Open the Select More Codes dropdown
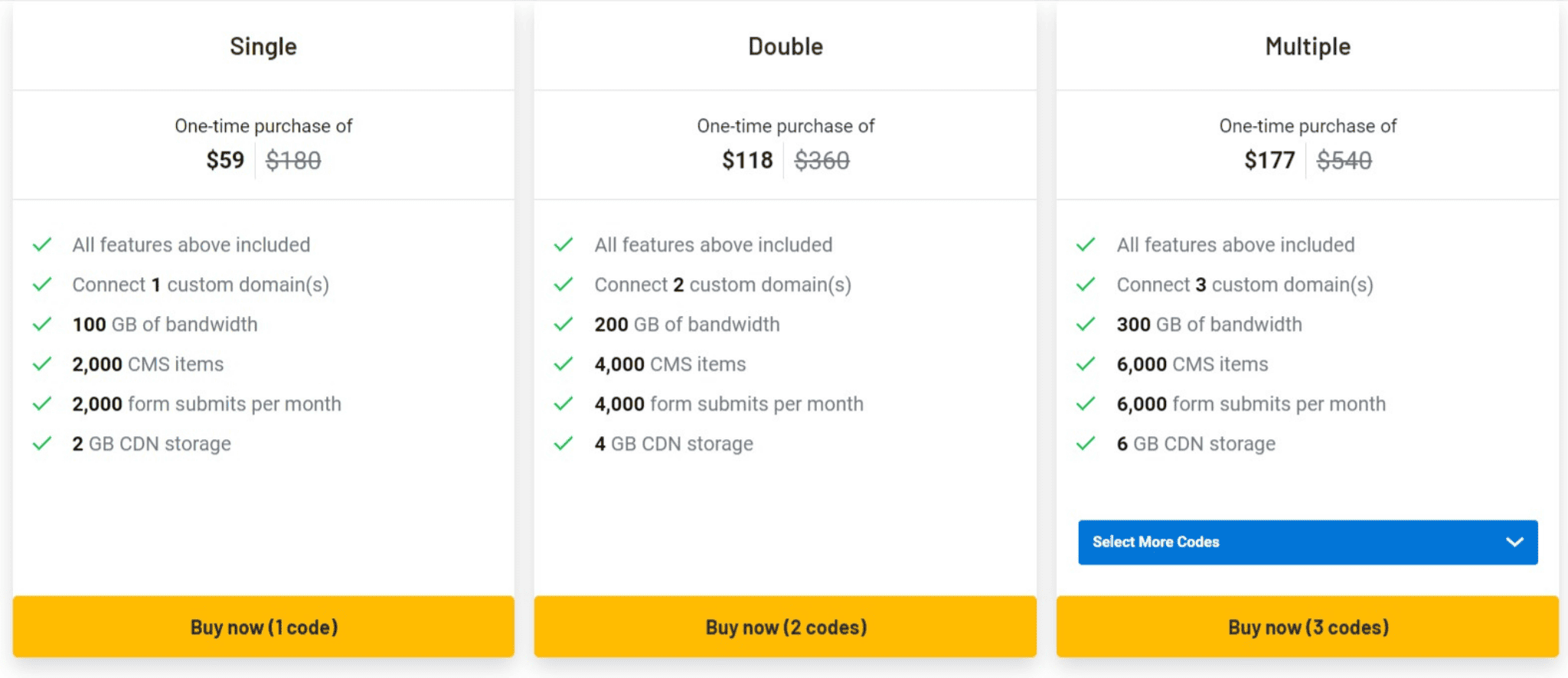Viewport: 1568px width, 678px height. coord(1308,543)
